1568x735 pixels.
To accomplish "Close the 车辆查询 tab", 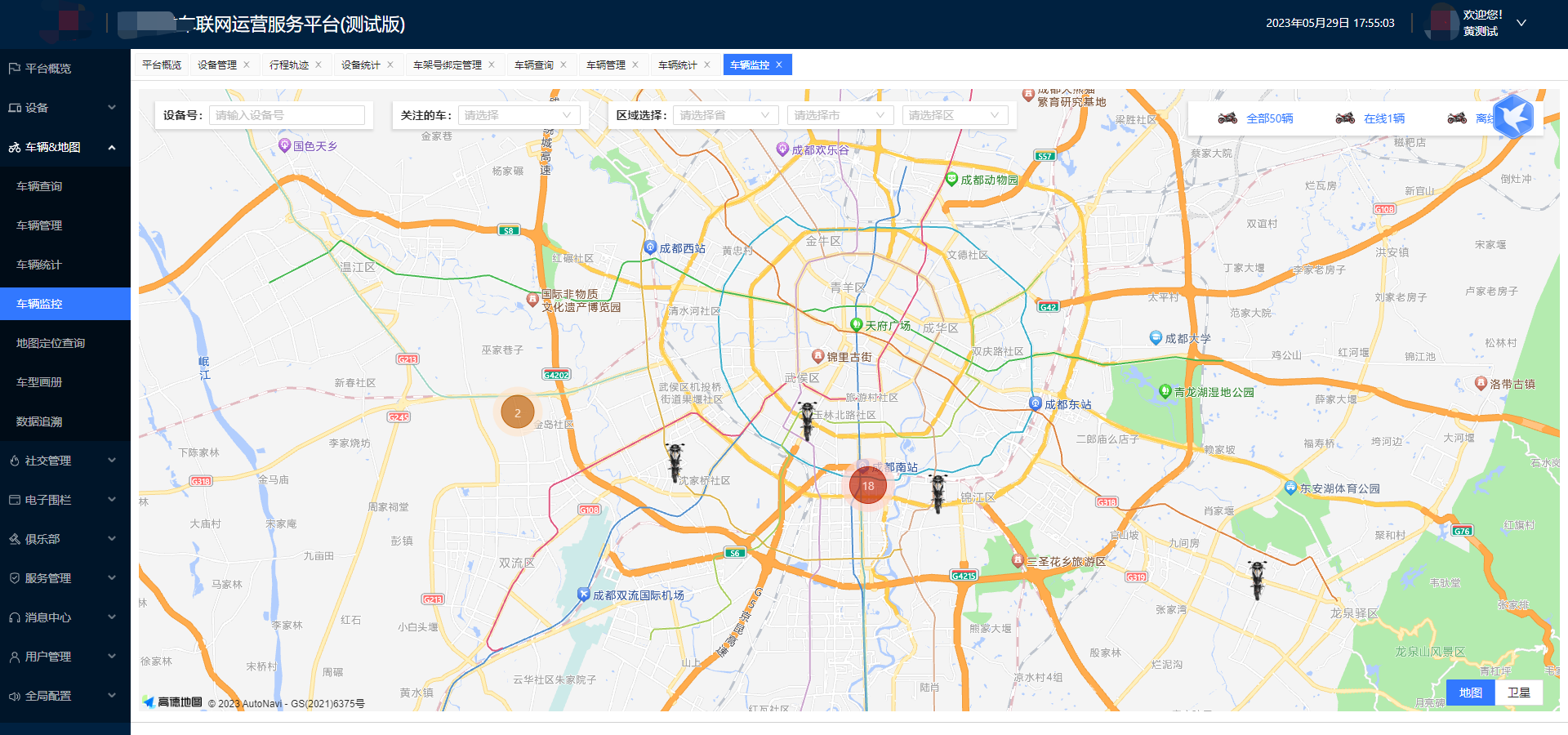I will click(563, 65).
